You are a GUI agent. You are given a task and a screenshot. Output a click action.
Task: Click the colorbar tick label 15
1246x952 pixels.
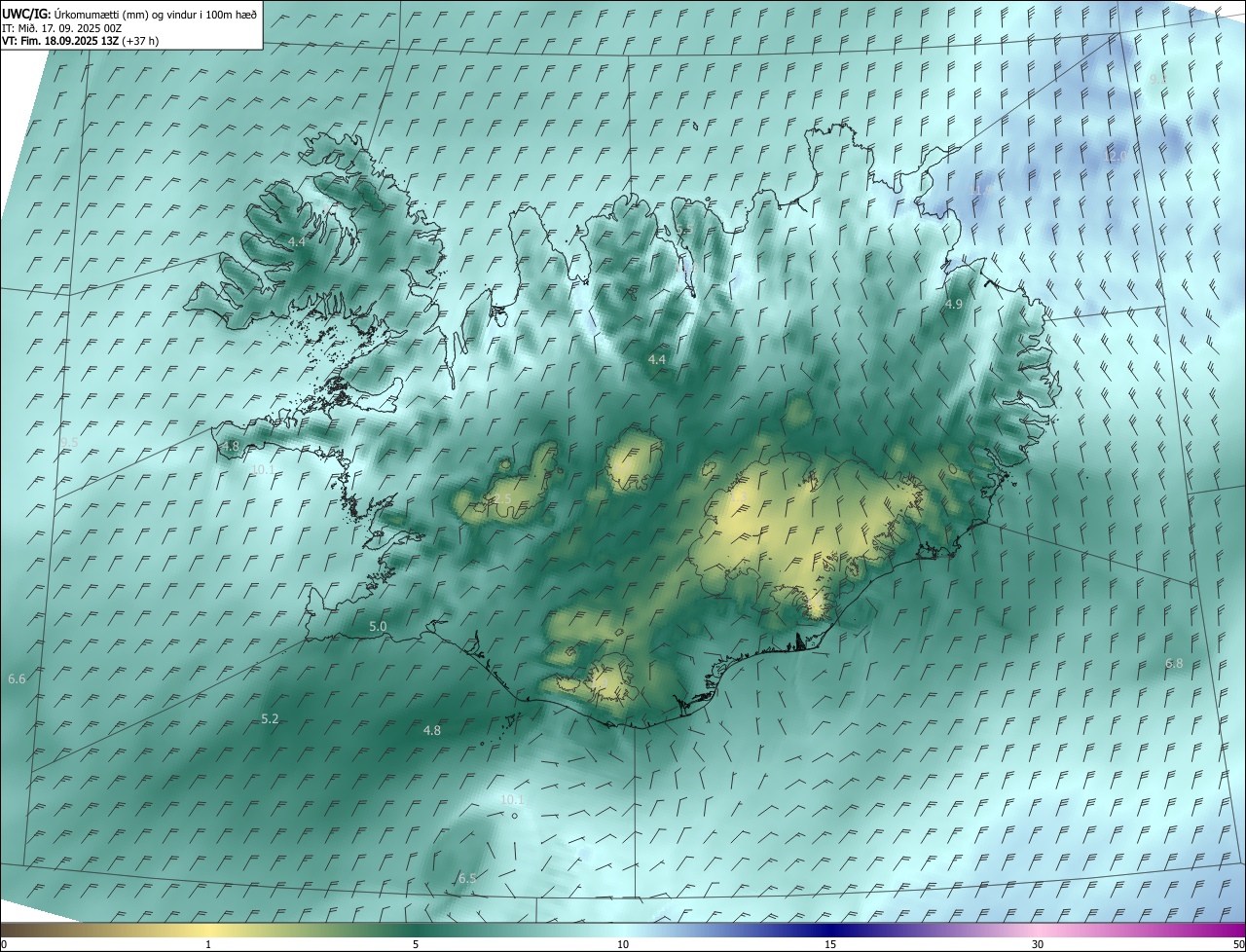pyautogui.click(x=830, y=944)
